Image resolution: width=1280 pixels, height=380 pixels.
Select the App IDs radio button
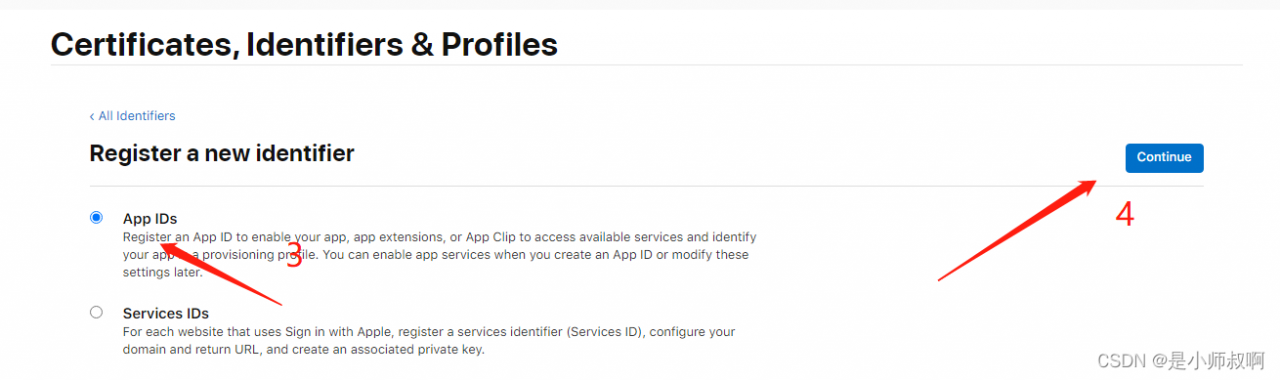pos(96,217)
